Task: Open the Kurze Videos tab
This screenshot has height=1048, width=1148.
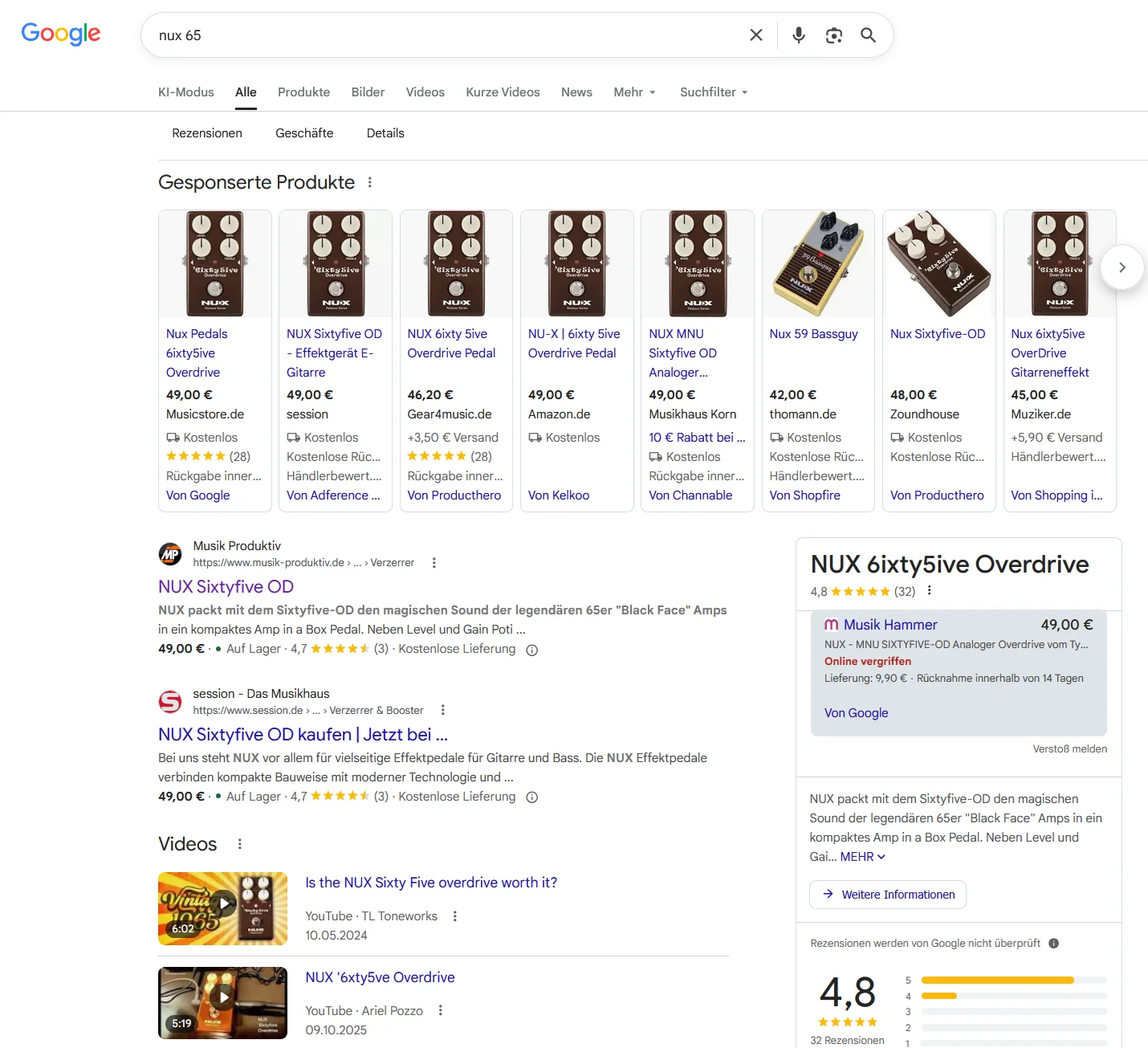Action: click(503, 92)
